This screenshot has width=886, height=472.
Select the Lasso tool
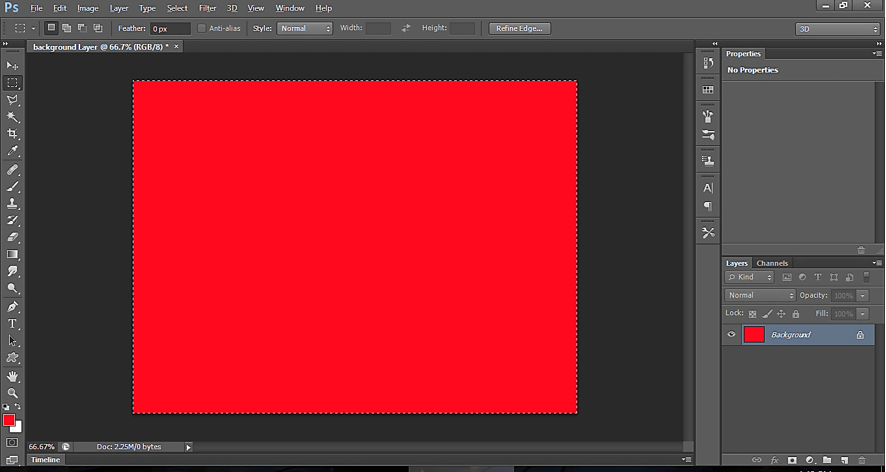point(12,100)
